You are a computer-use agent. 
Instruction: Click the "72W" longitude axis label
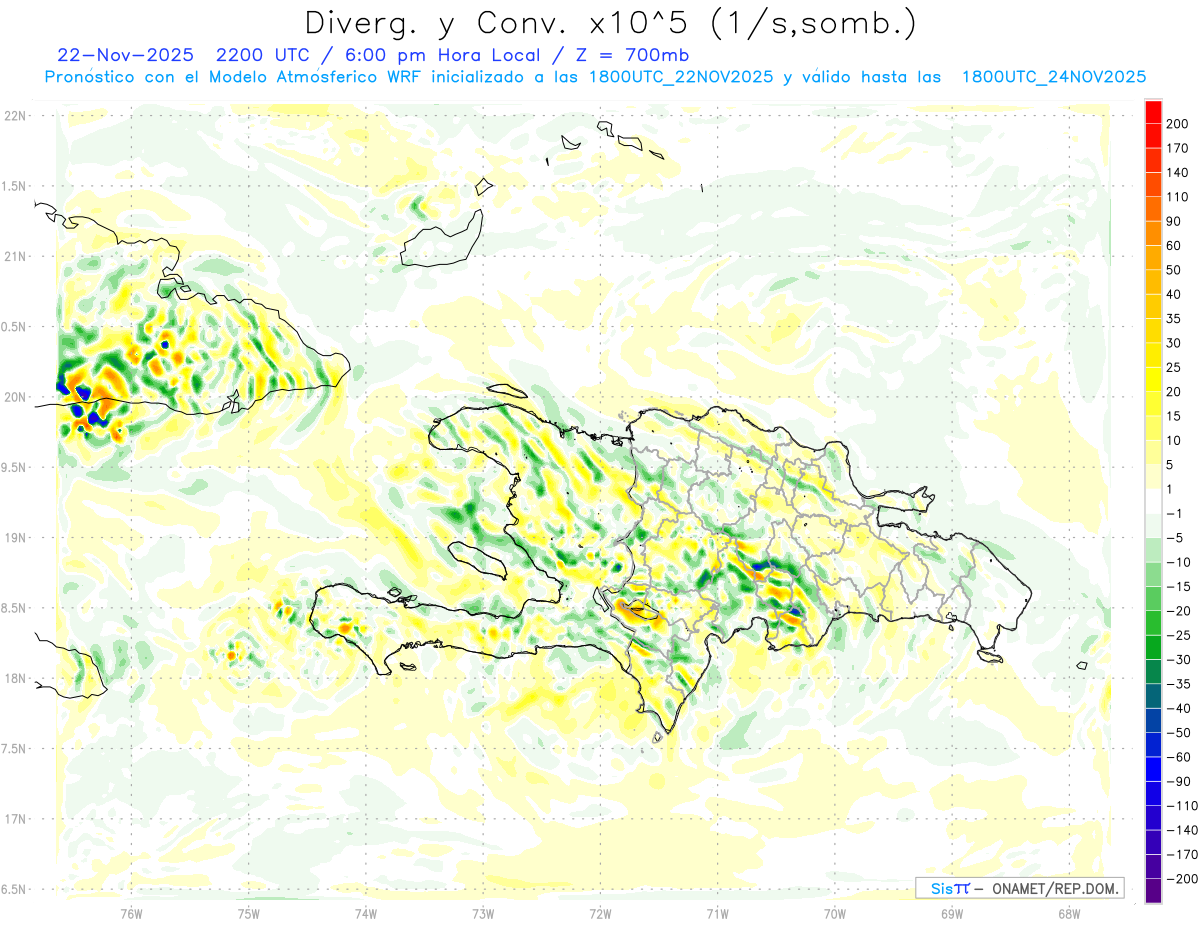pos(600,913)
